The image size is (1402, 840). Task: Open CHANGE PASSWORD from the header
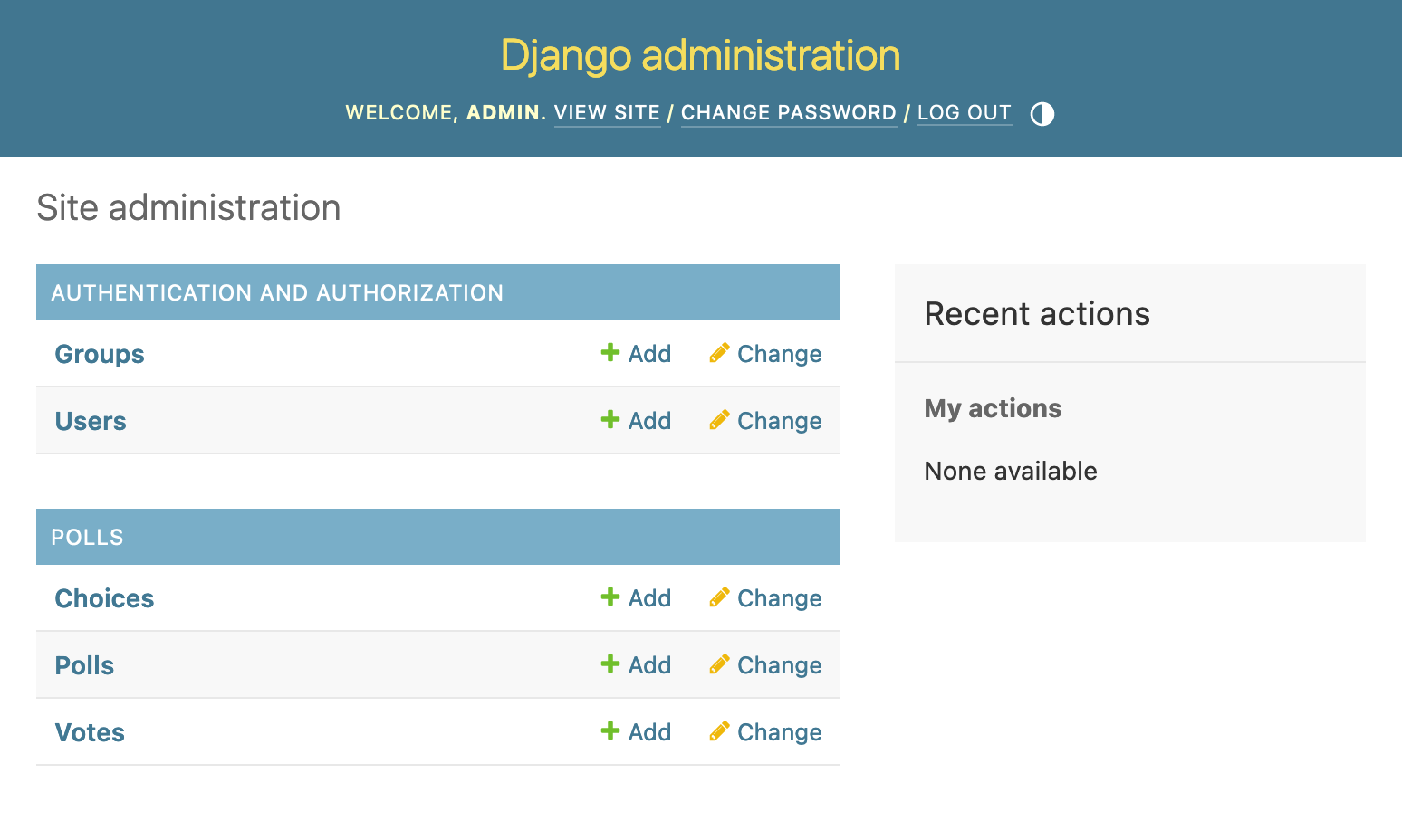(x=789, y=112)
